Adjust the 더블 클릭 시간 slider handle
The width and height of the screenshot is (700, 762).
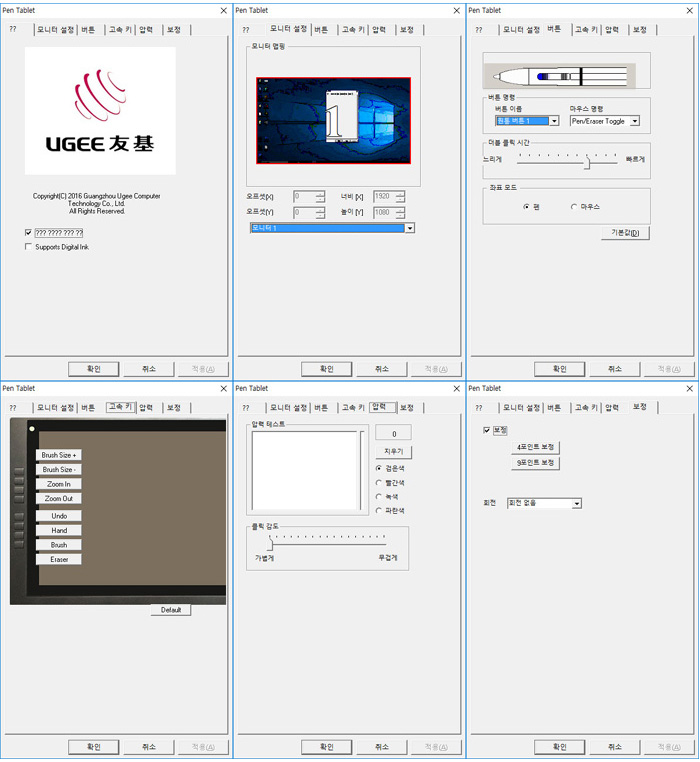[587, 162]
